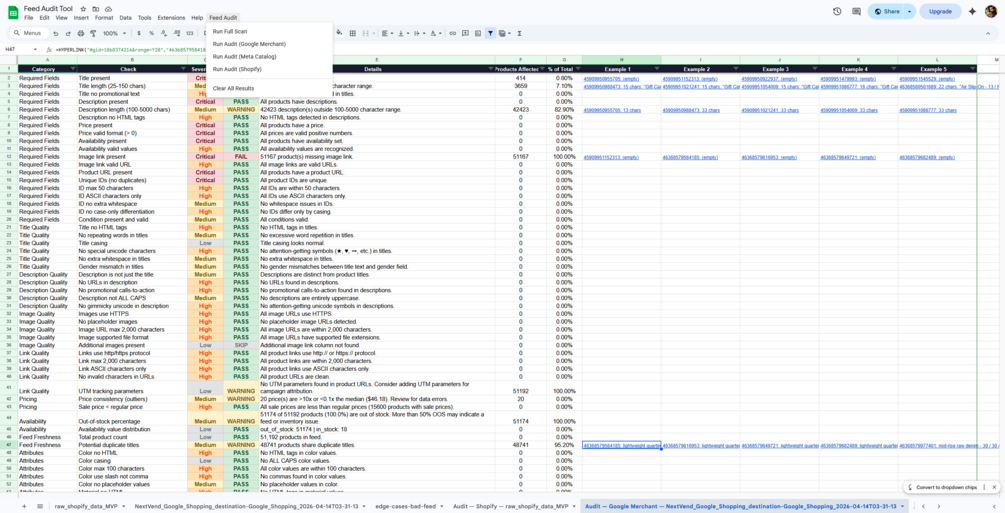
Task: Open Share options dropdown arrow
Action: coord(909,12)
